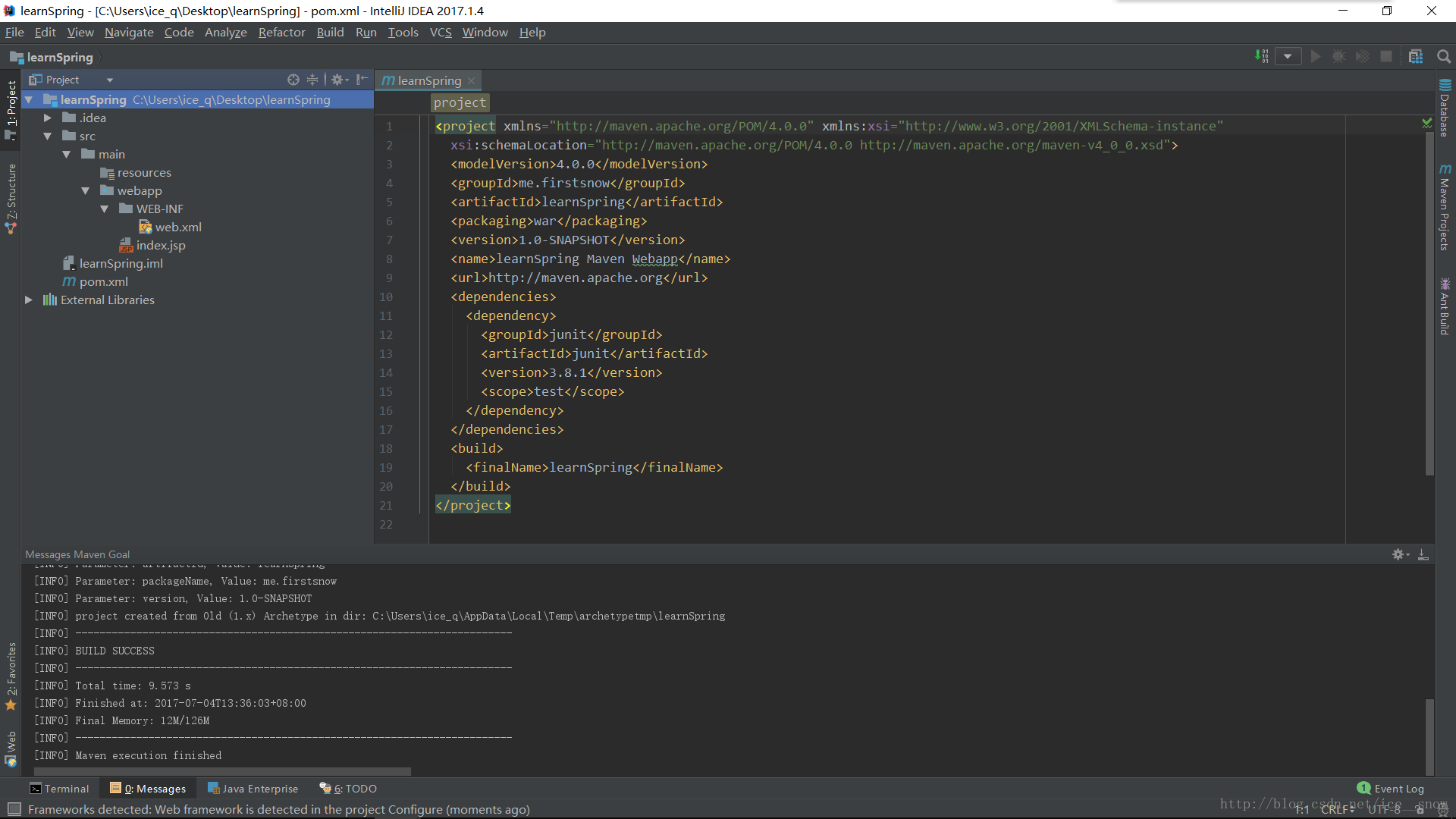Click line 18 build opening tag
Image resolution: width=1456 pixels, height=819 pixels.
pos(476,448)
